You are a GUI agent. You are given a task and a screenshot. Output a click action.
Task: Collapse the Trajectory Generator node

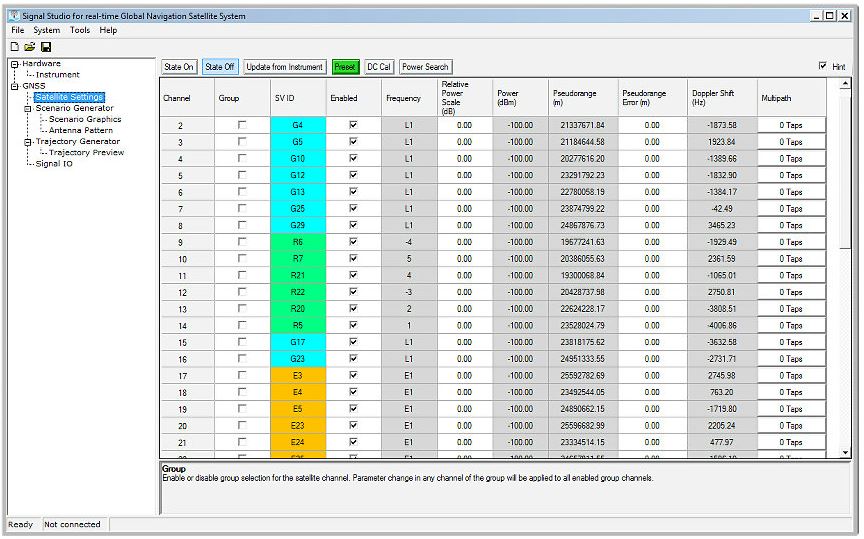click(x=28, y=142)
